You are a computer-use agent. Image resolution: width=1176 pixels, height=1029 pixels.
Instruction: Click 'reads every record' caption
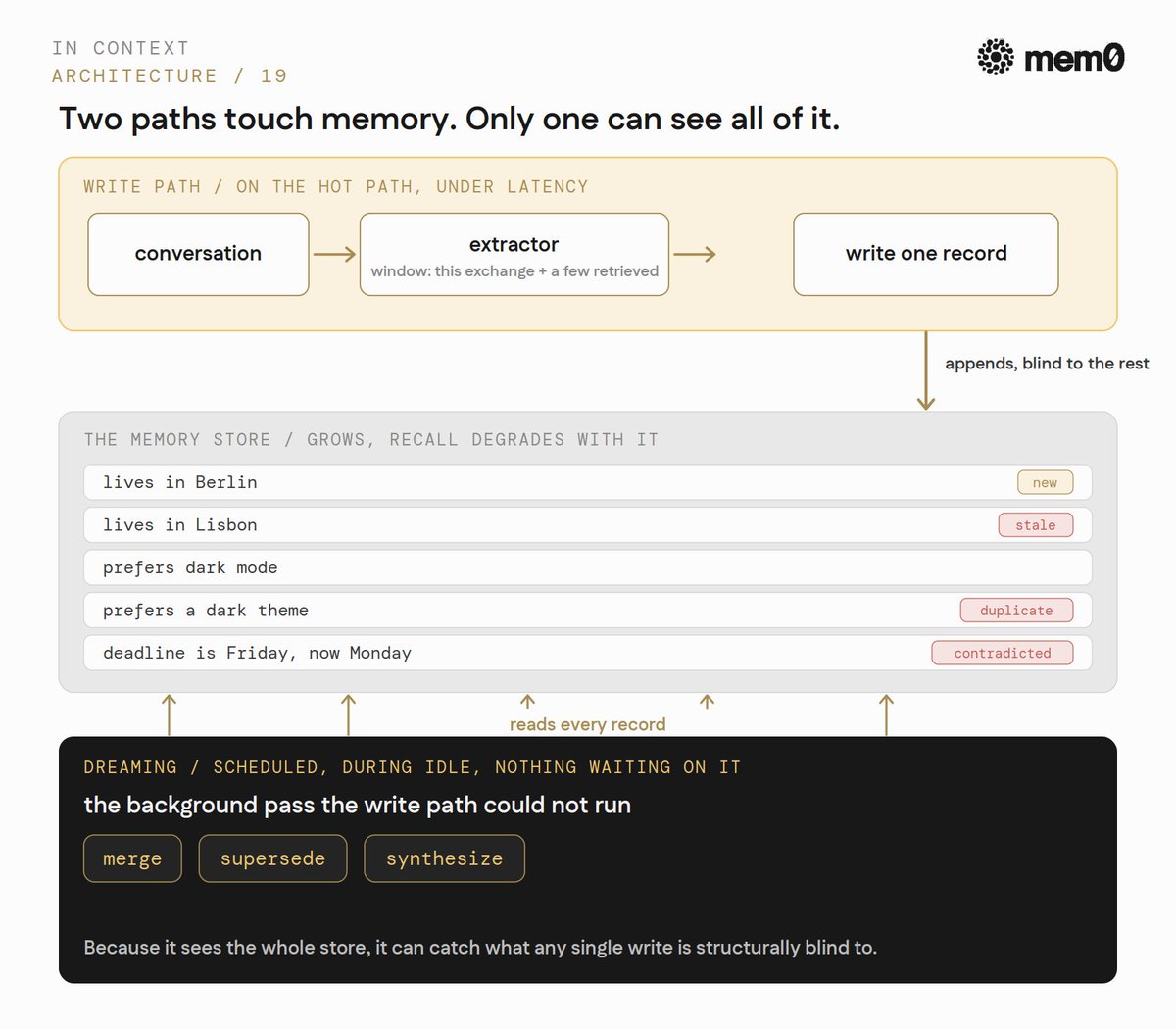pos(587,724)
